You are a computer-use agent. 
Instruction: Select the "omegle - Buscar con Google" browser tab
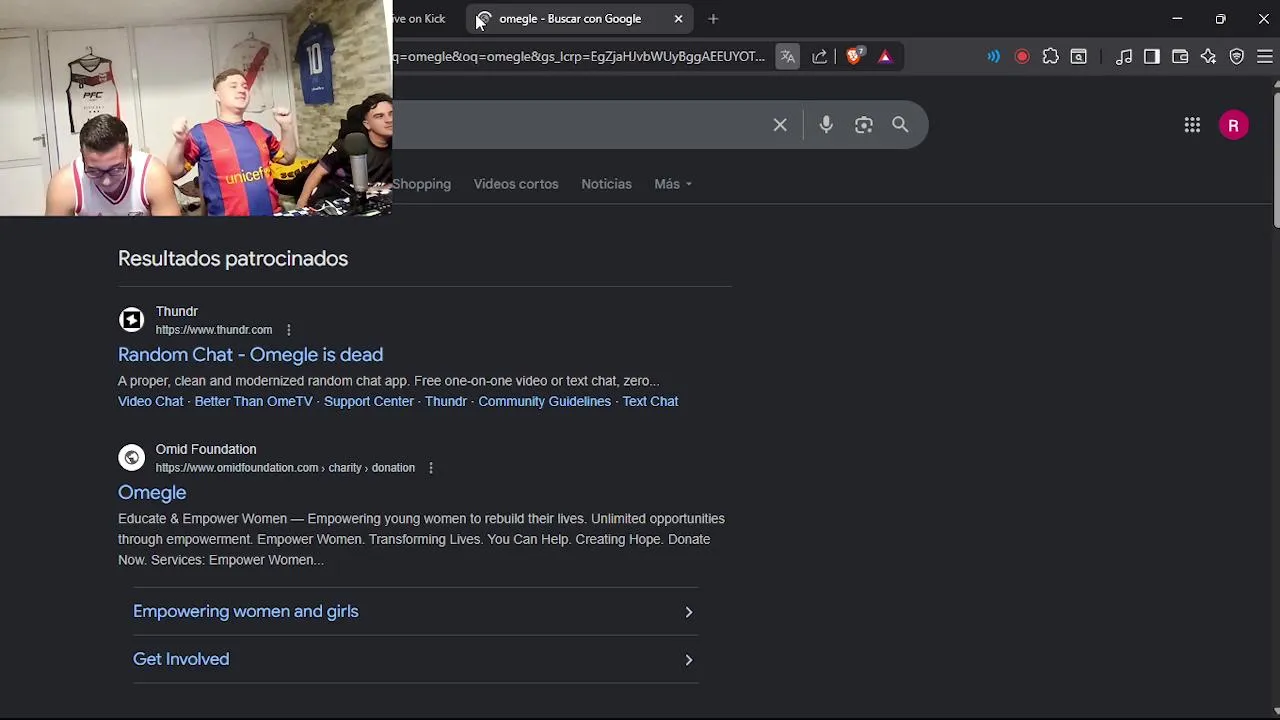point(578,19)
